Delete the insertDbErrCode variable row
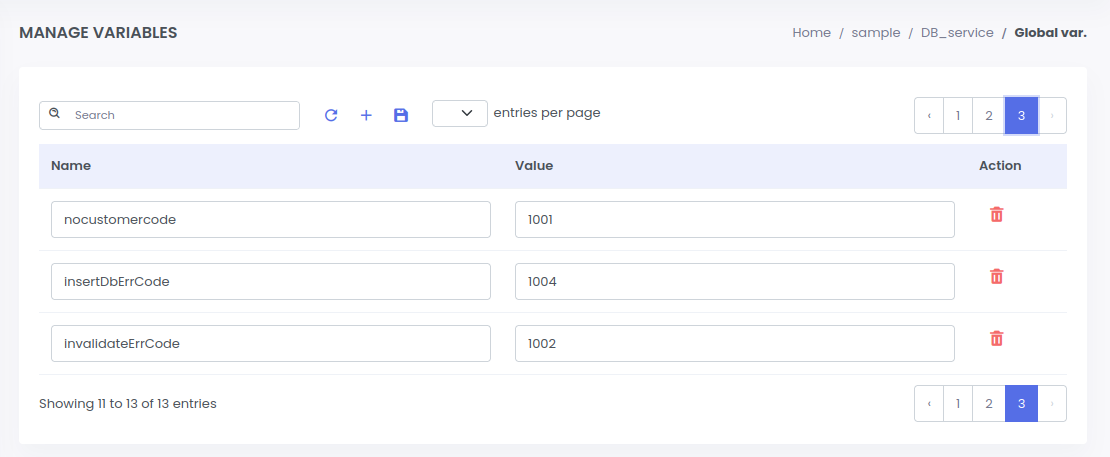The image size is (1110, 457). tap(996, 277)
